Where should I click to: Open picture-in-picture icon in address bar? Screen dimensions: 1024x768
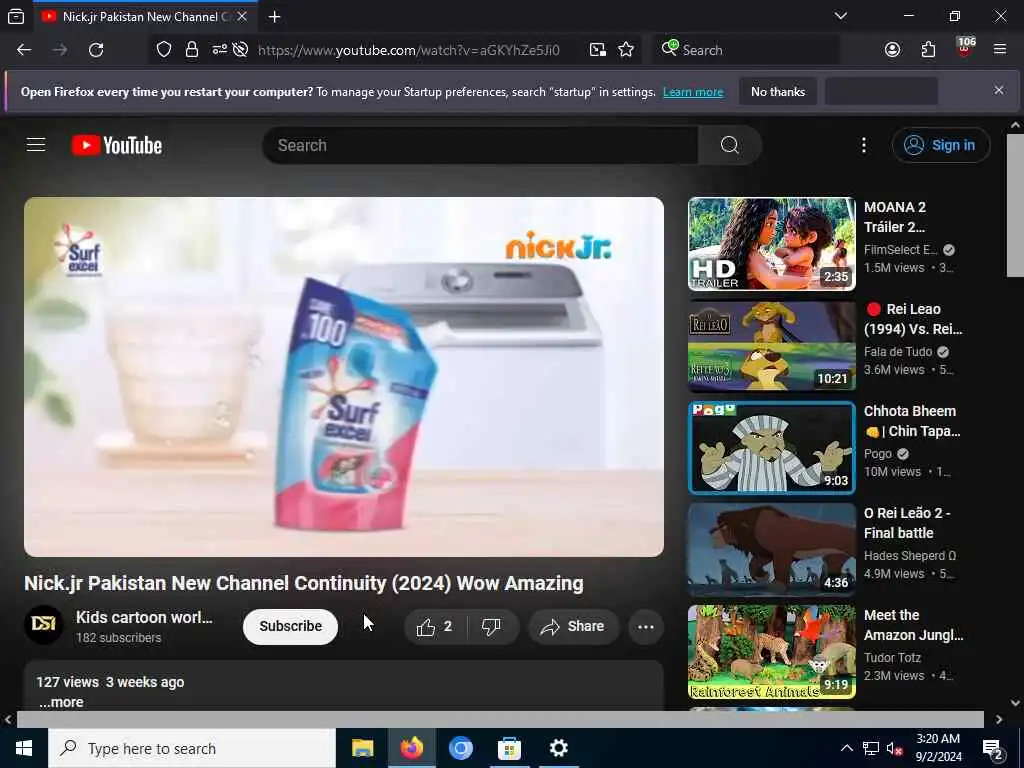coord(598,50)
